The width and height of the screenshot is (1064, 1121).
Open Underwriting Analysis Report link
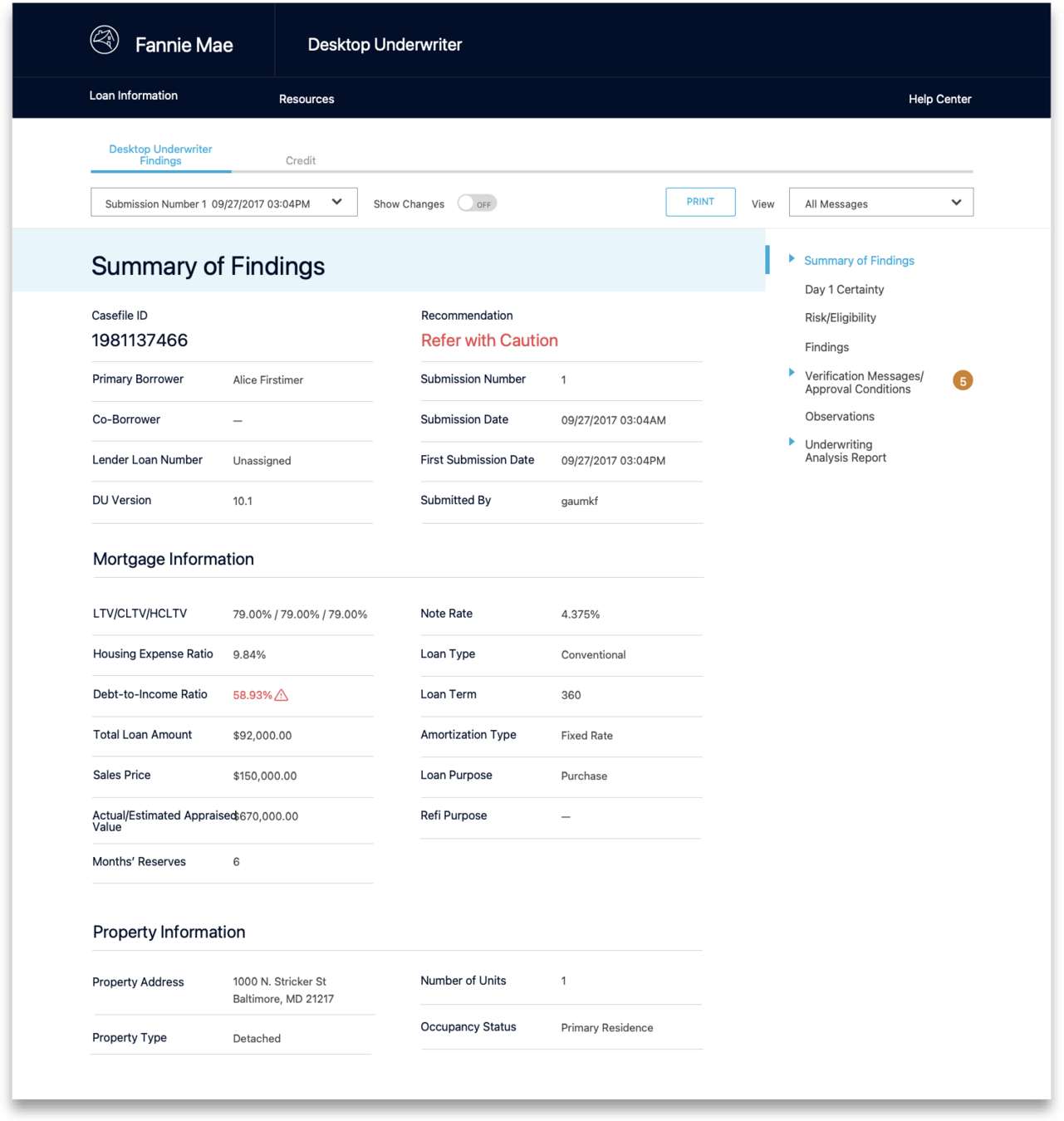[x=845, y=451]
